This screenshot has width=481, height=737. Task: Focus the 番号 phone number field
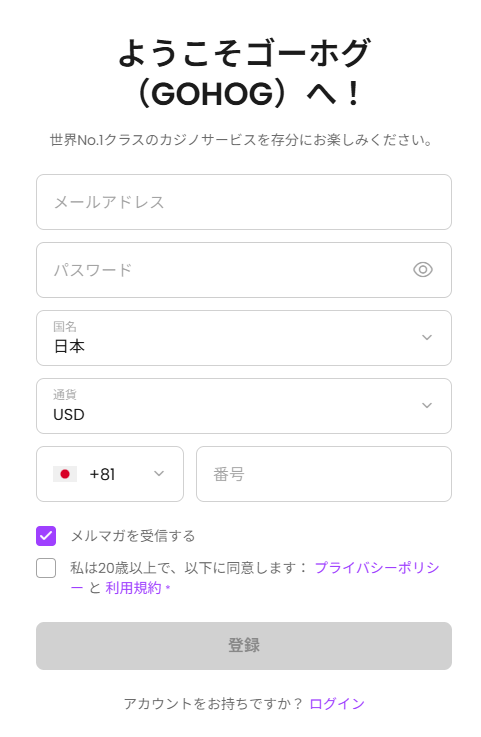coord(323,474)
